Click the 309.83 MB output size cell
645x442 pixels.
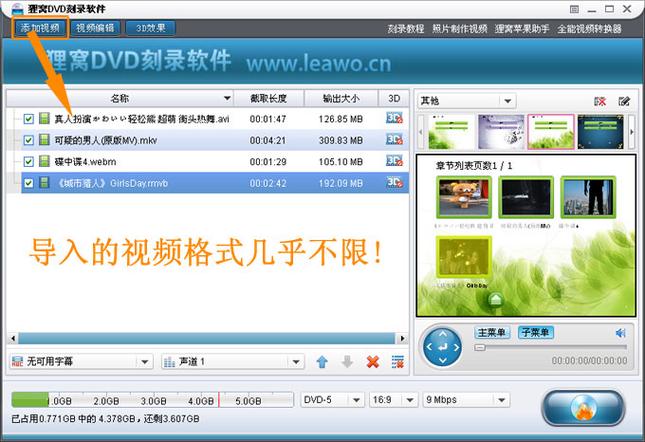pos(341,141)
